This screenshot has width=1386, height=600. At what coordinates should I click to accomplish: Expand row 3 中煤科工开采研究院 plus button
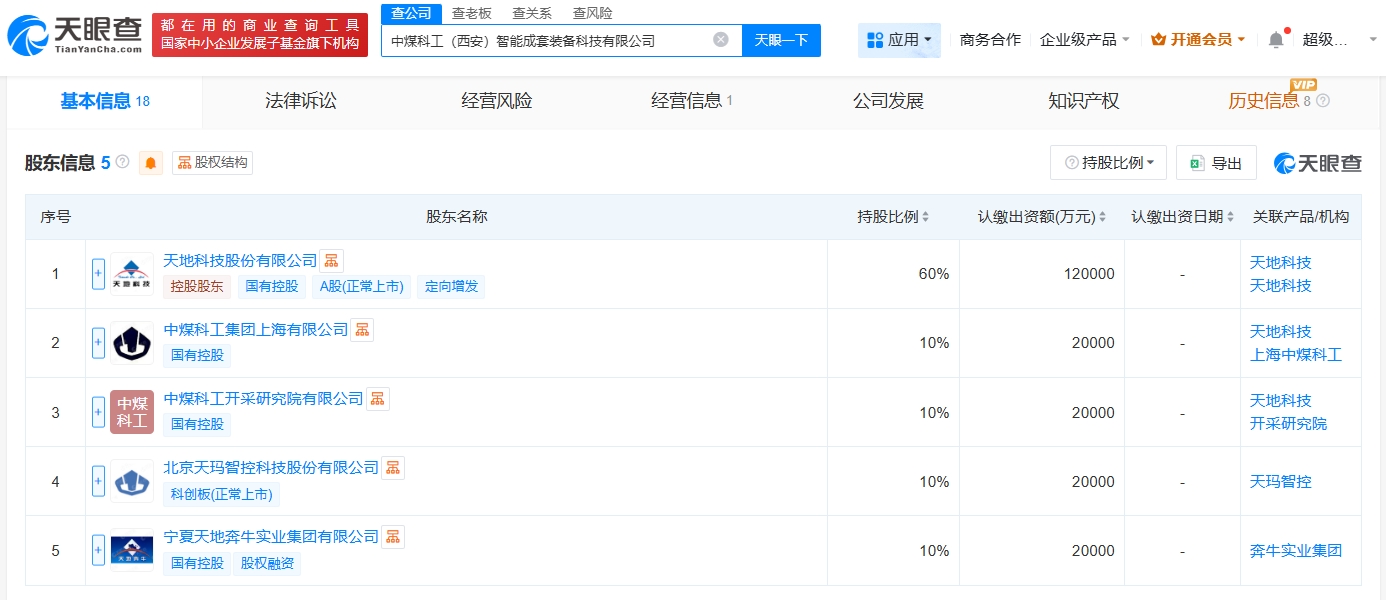(x=98, y=412)
